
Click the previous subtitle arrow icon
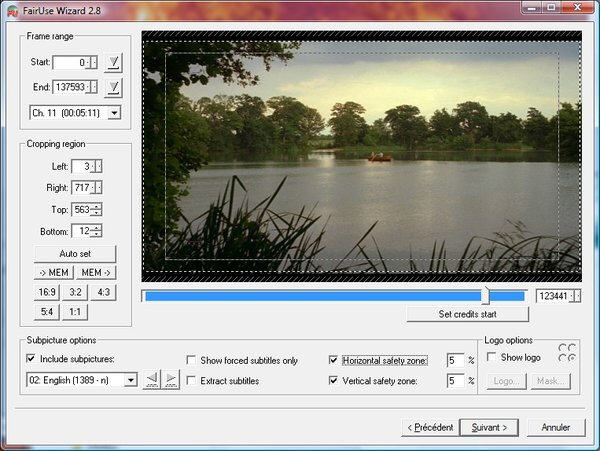152,380
